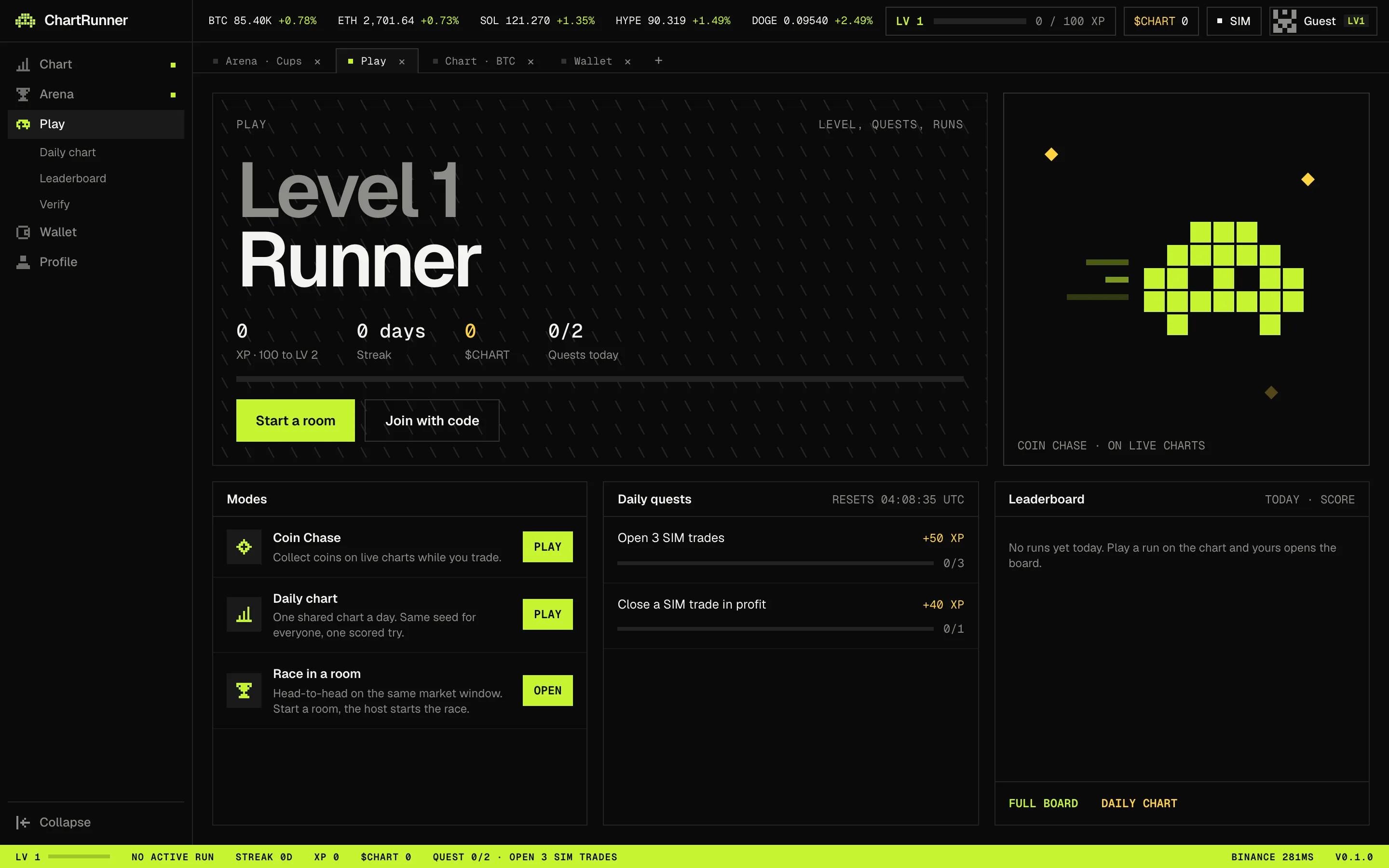
Task: Click the Start a room button
Action: tap(296, 420)
